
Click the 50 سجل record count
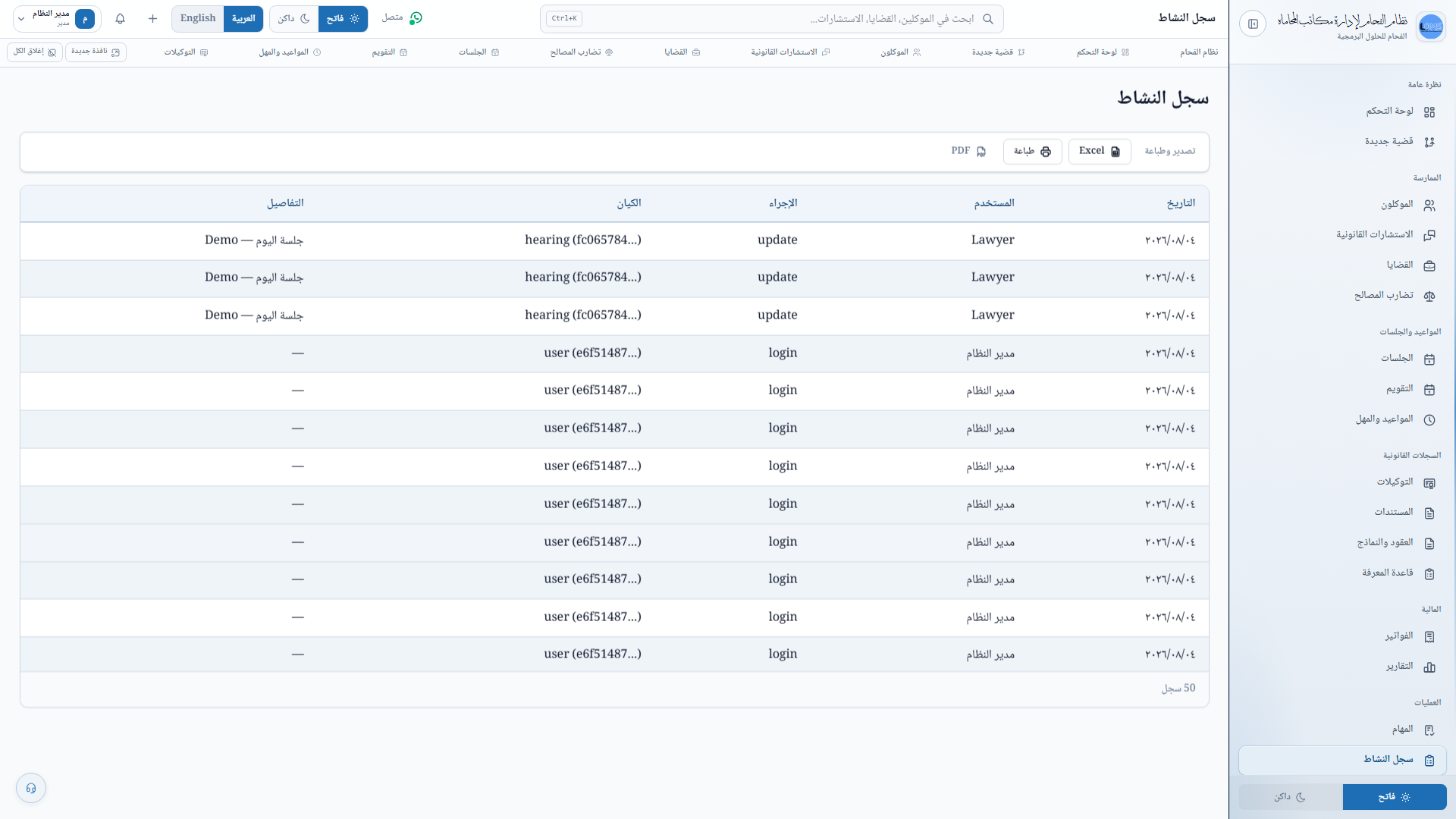pos(1178,689)
